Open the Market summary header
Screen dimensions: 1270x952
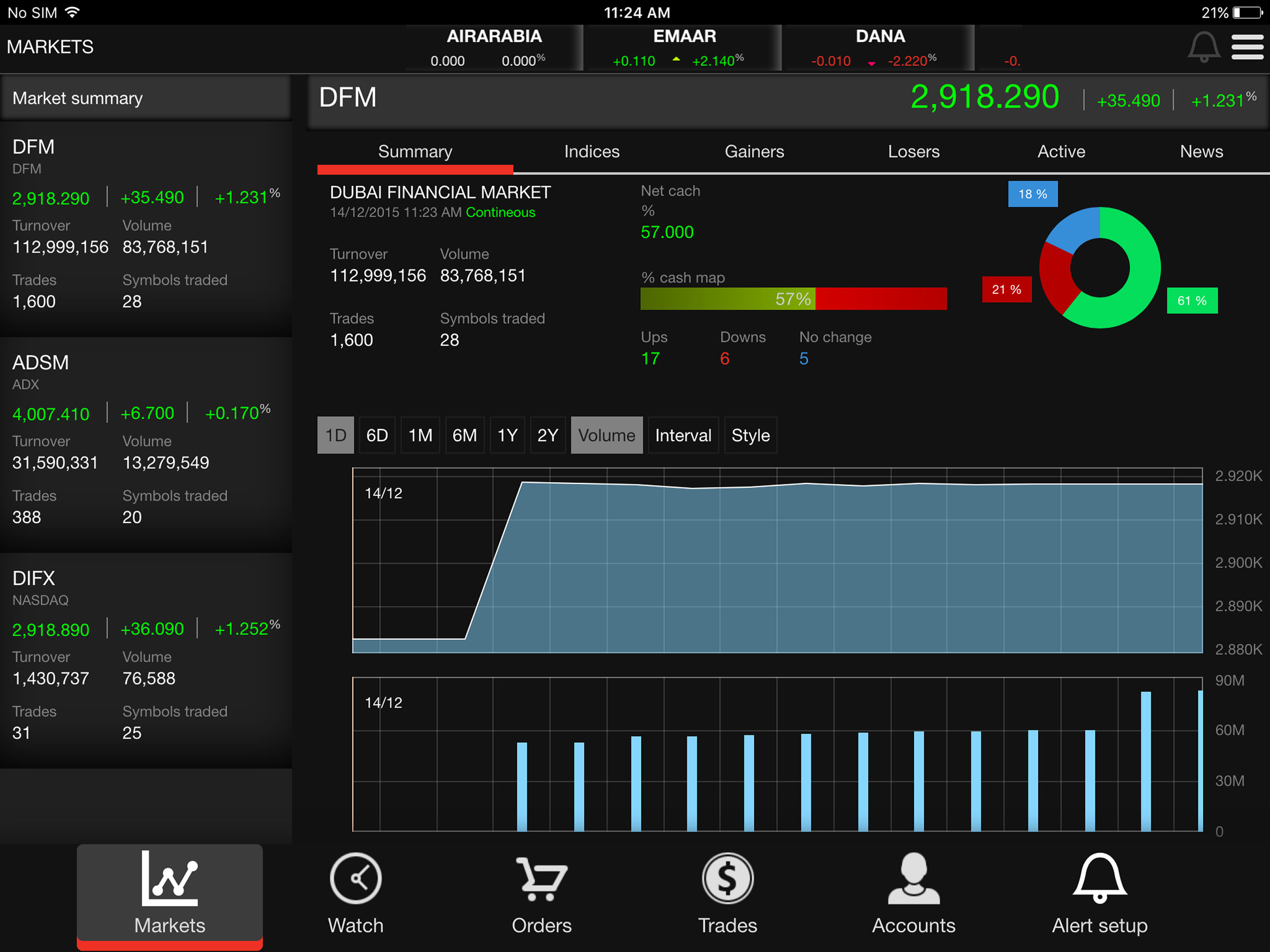146,98
